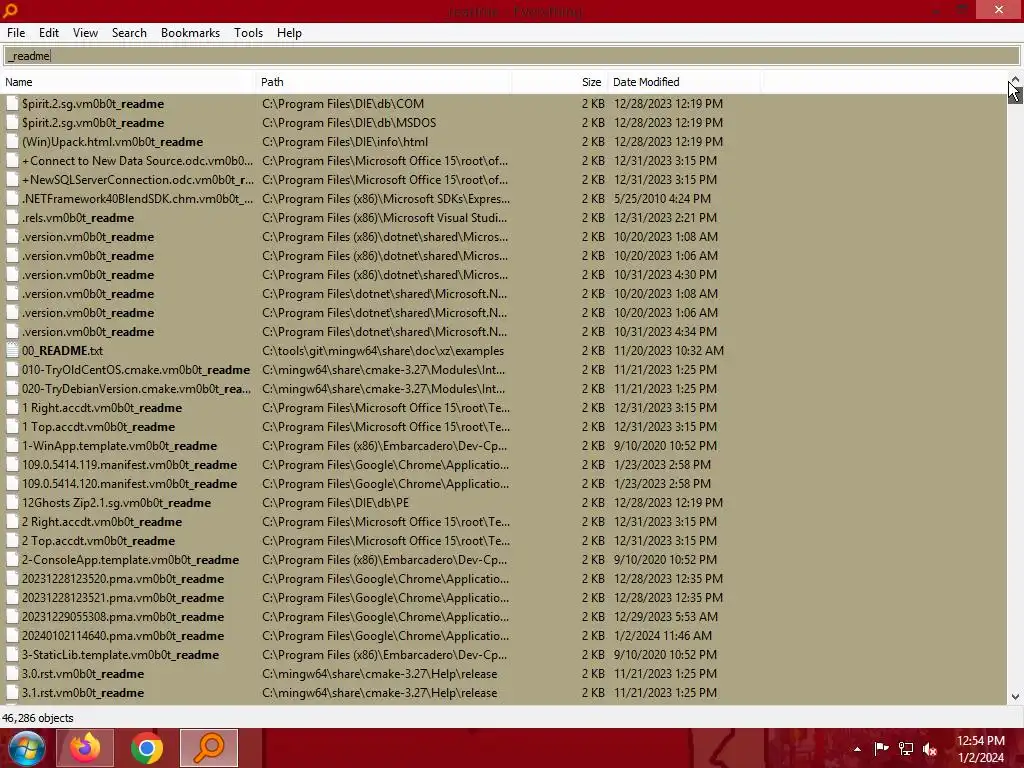Click file icon of 1-WinApp.template.vm0b0t_readme
This screenshot has height=768, width=1024.
(x=12, y=445)
